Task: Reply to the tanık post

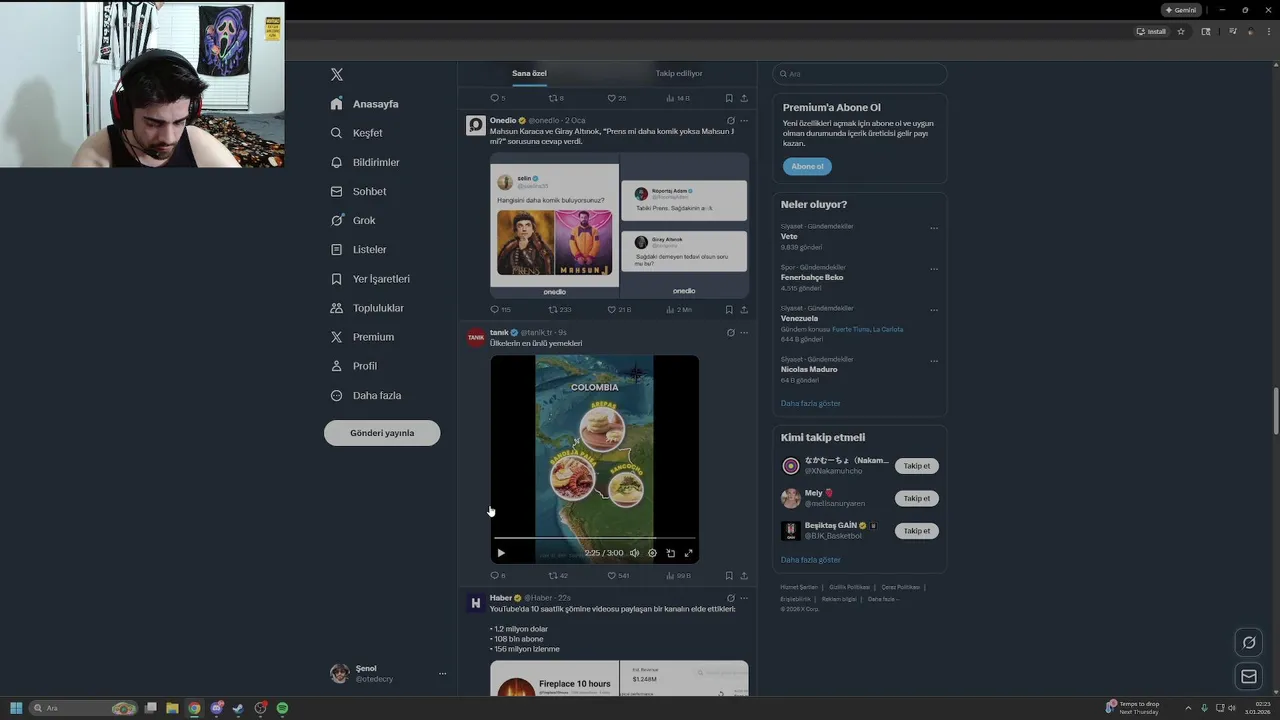Action: tap(498, 576)
